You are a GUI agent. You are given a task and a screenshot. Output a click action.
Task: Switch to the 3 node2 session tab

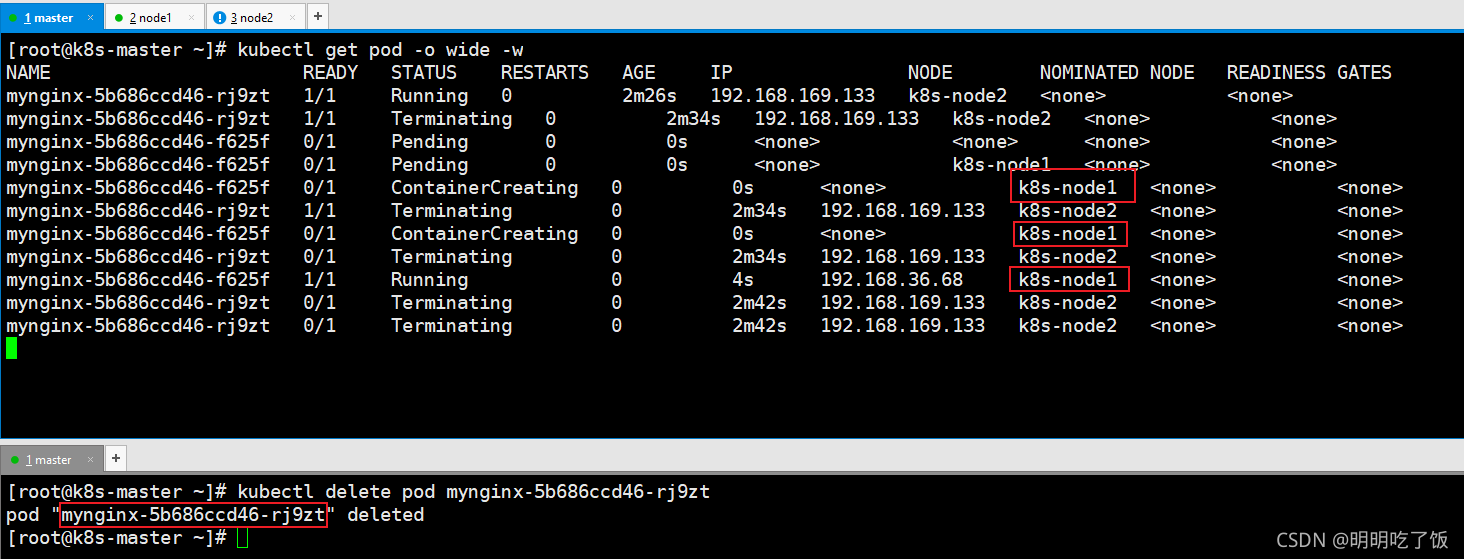pos(252,17)
